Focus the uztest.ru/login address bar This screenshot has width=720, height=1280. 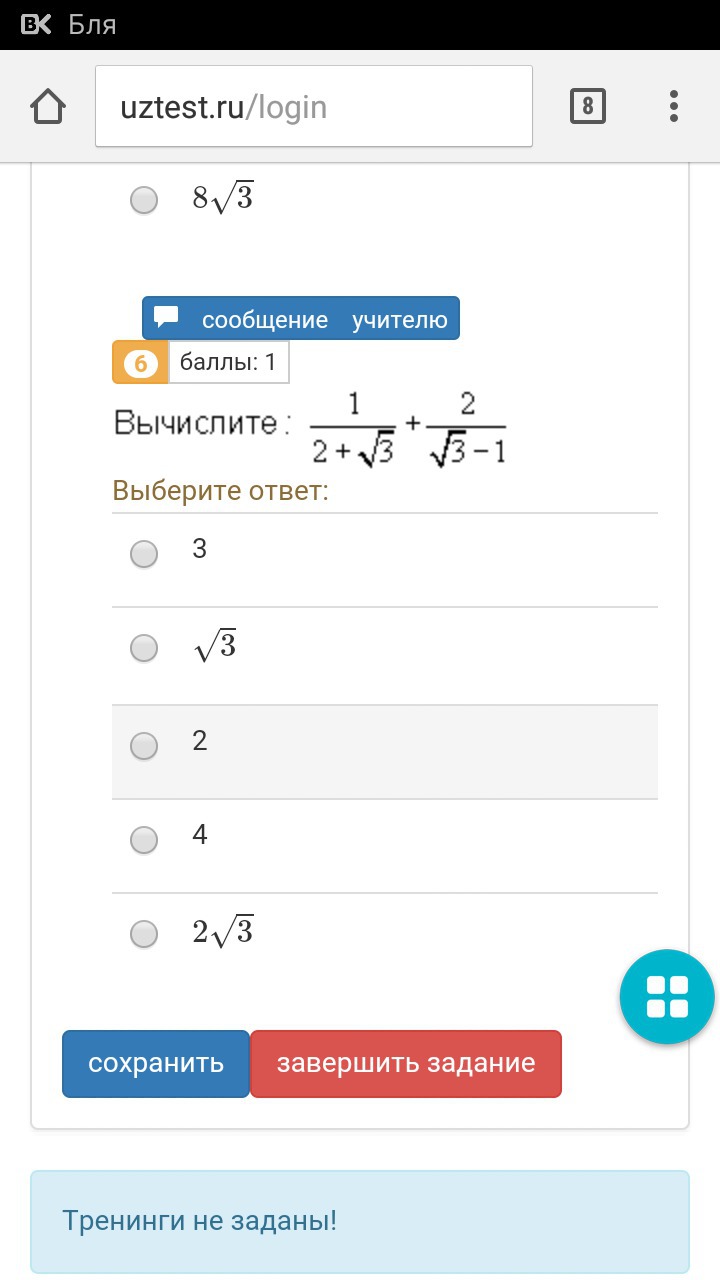(314, 107)
